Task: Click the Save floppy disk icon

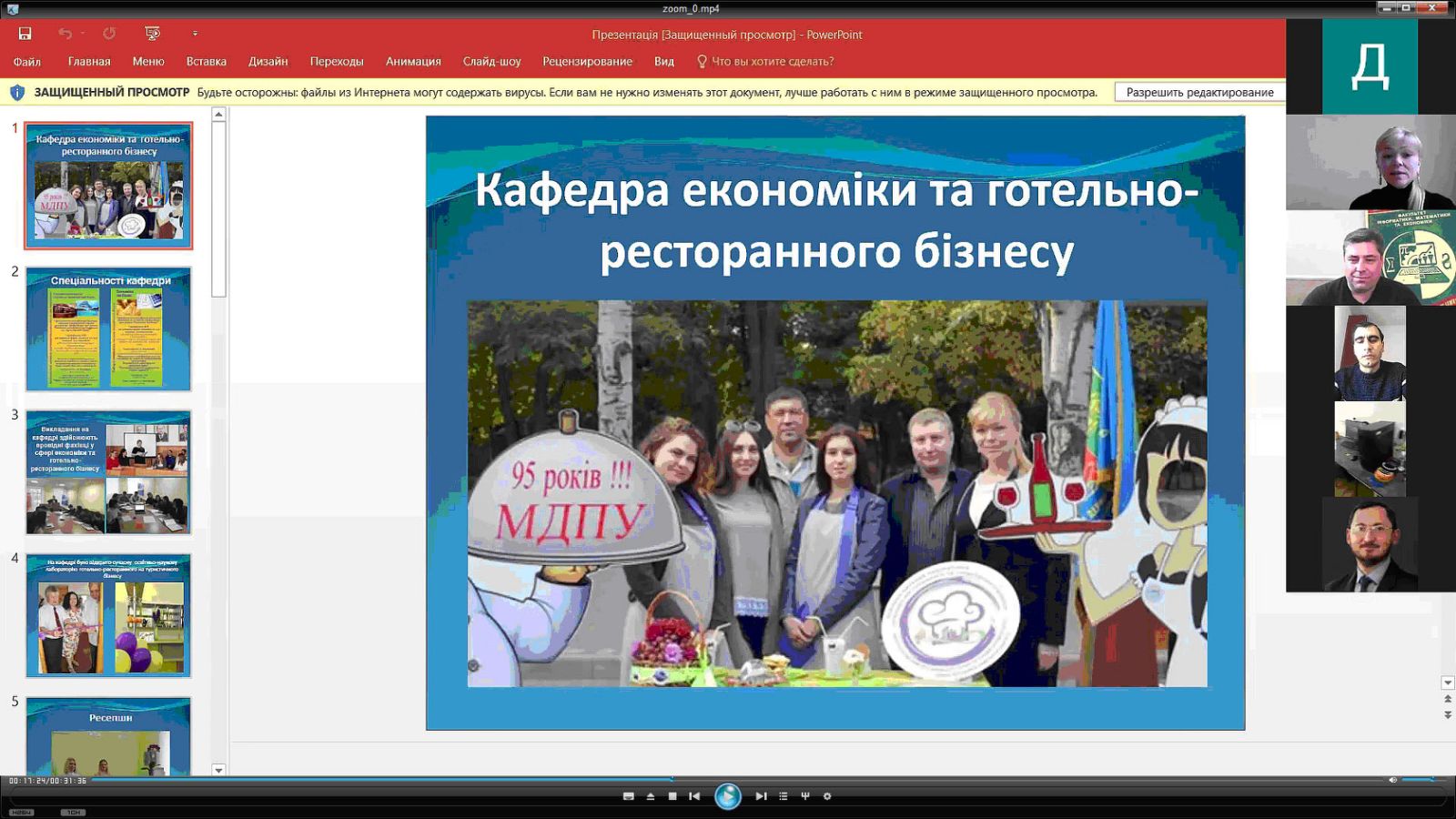Action: [25, 34]
